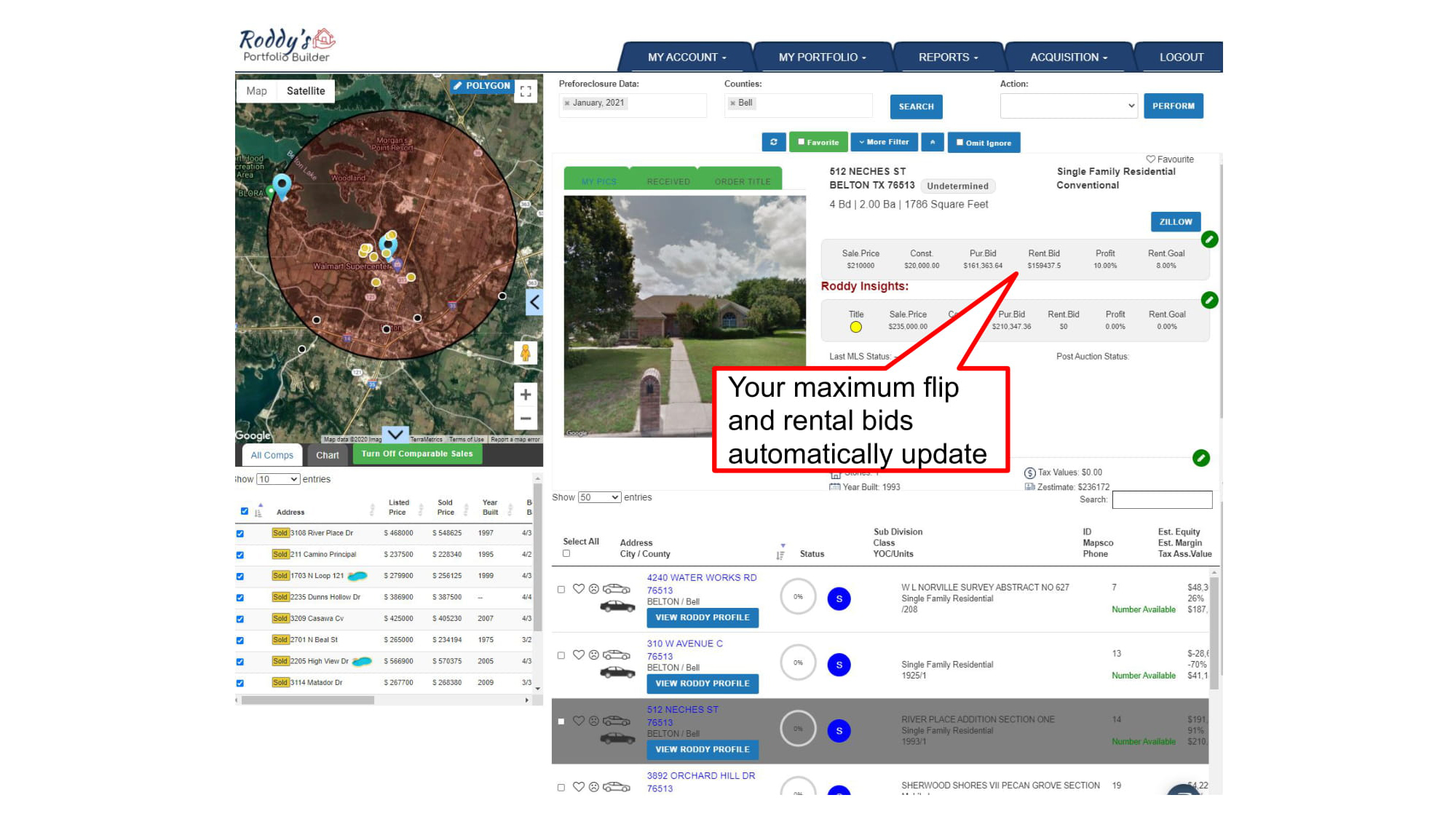Click the down chevron below the map

pos(395,435)
